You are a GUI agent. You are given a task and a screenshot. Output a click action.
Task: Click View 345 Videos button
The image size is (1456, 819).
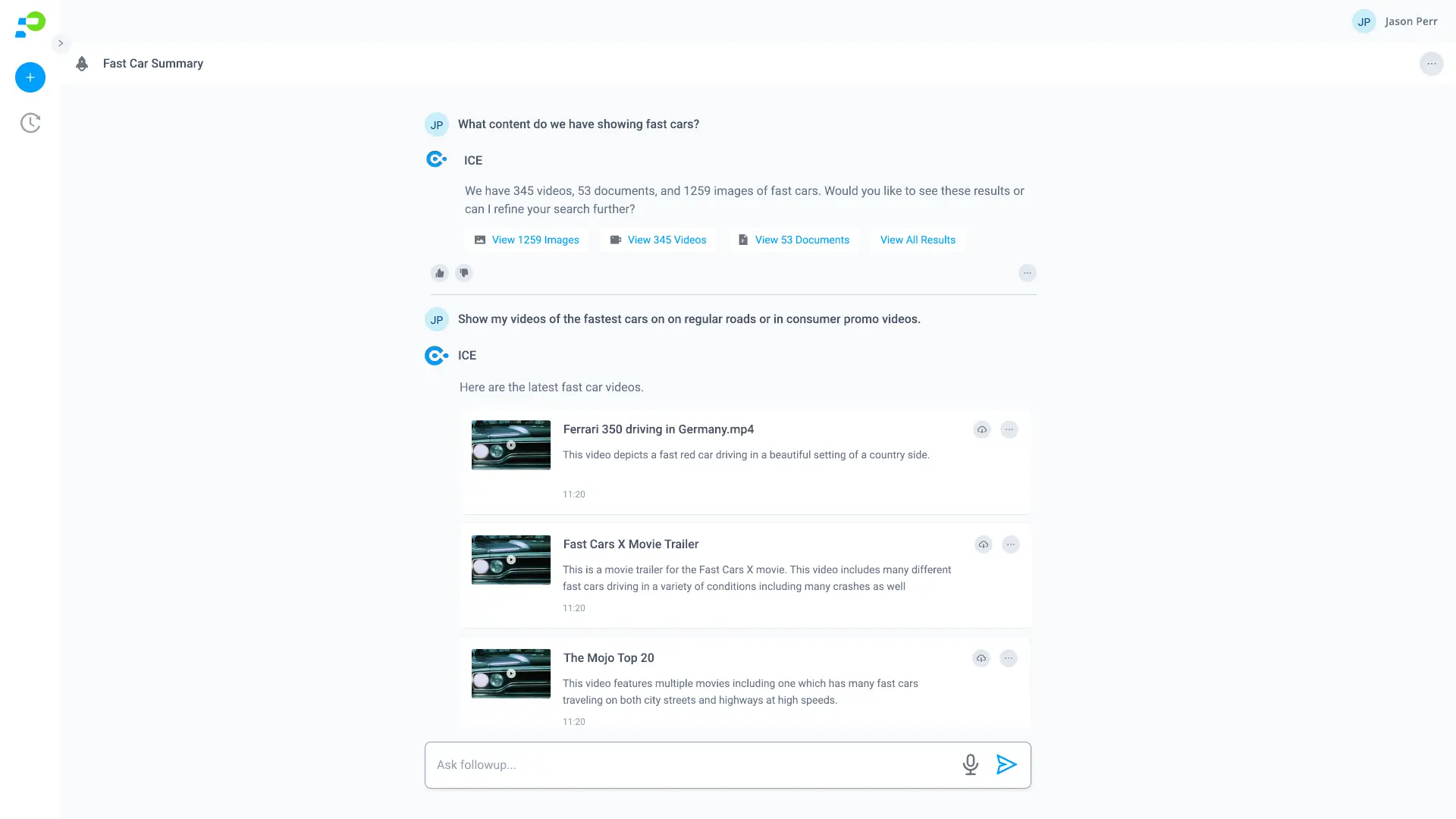pos(657,240)
